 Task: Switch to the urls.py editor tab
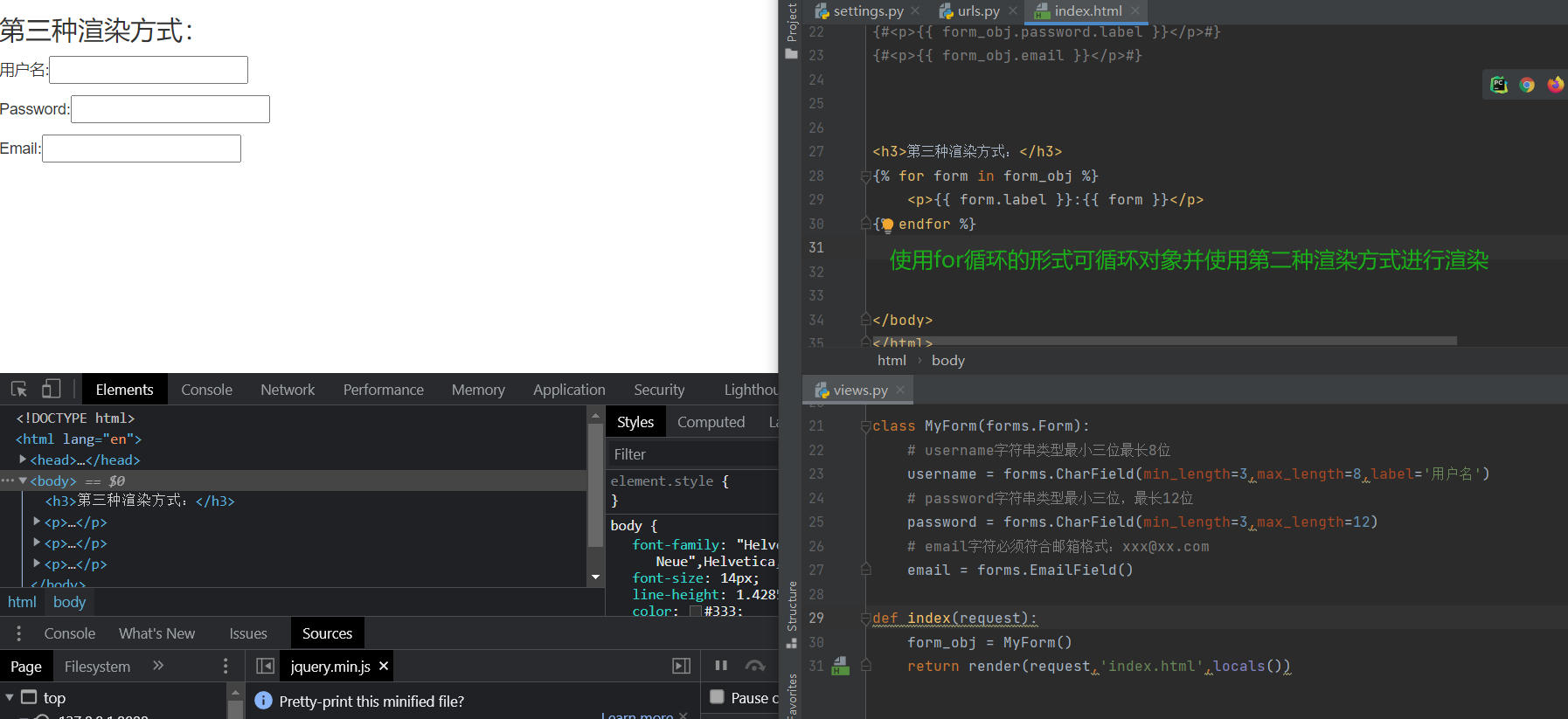coord(978,10)
